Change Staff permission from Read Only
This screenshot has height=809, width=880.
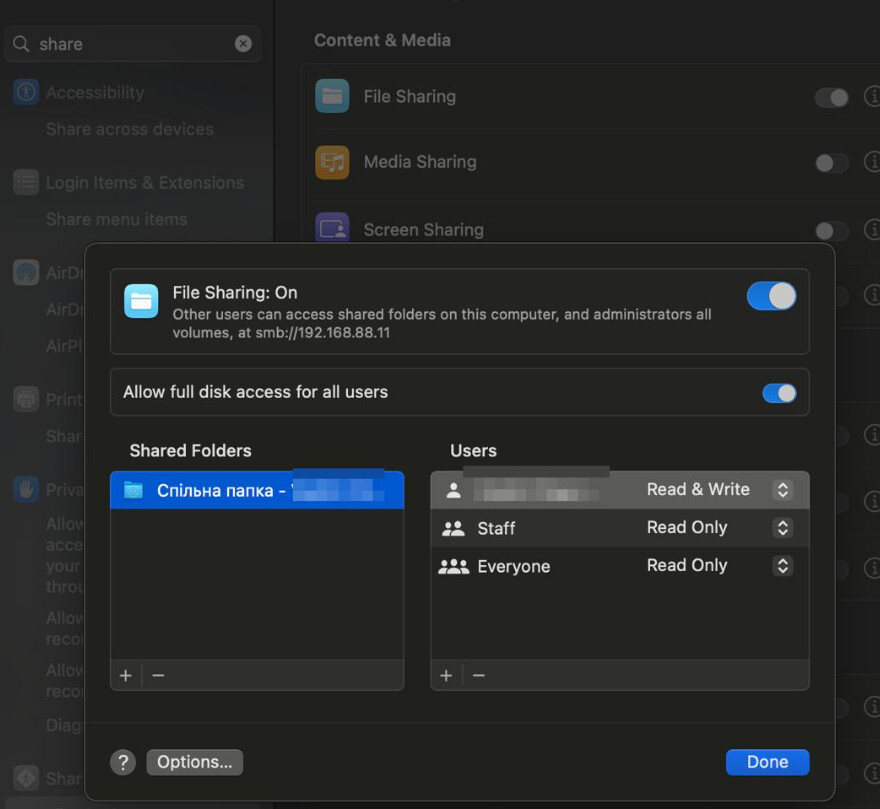tap(783, 528)
